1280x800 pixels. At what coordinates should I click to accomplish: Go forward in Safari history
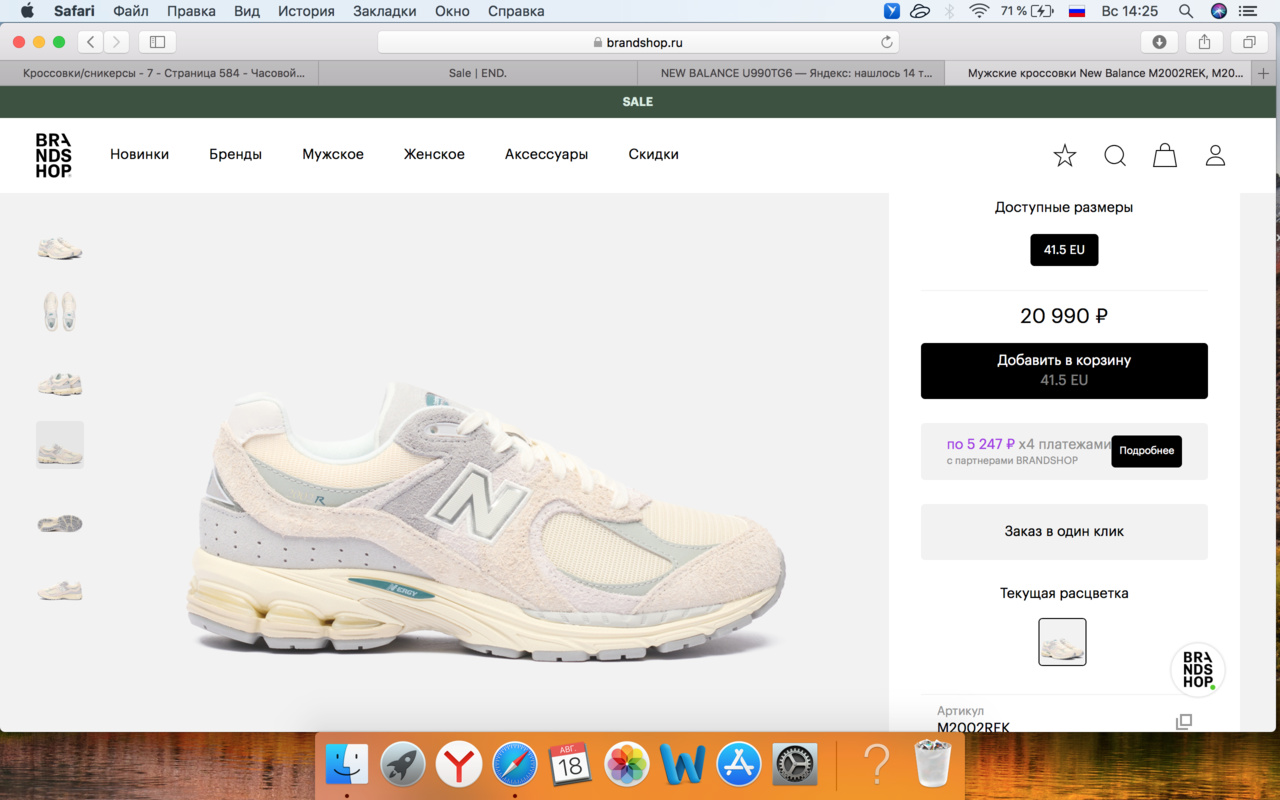117,42
